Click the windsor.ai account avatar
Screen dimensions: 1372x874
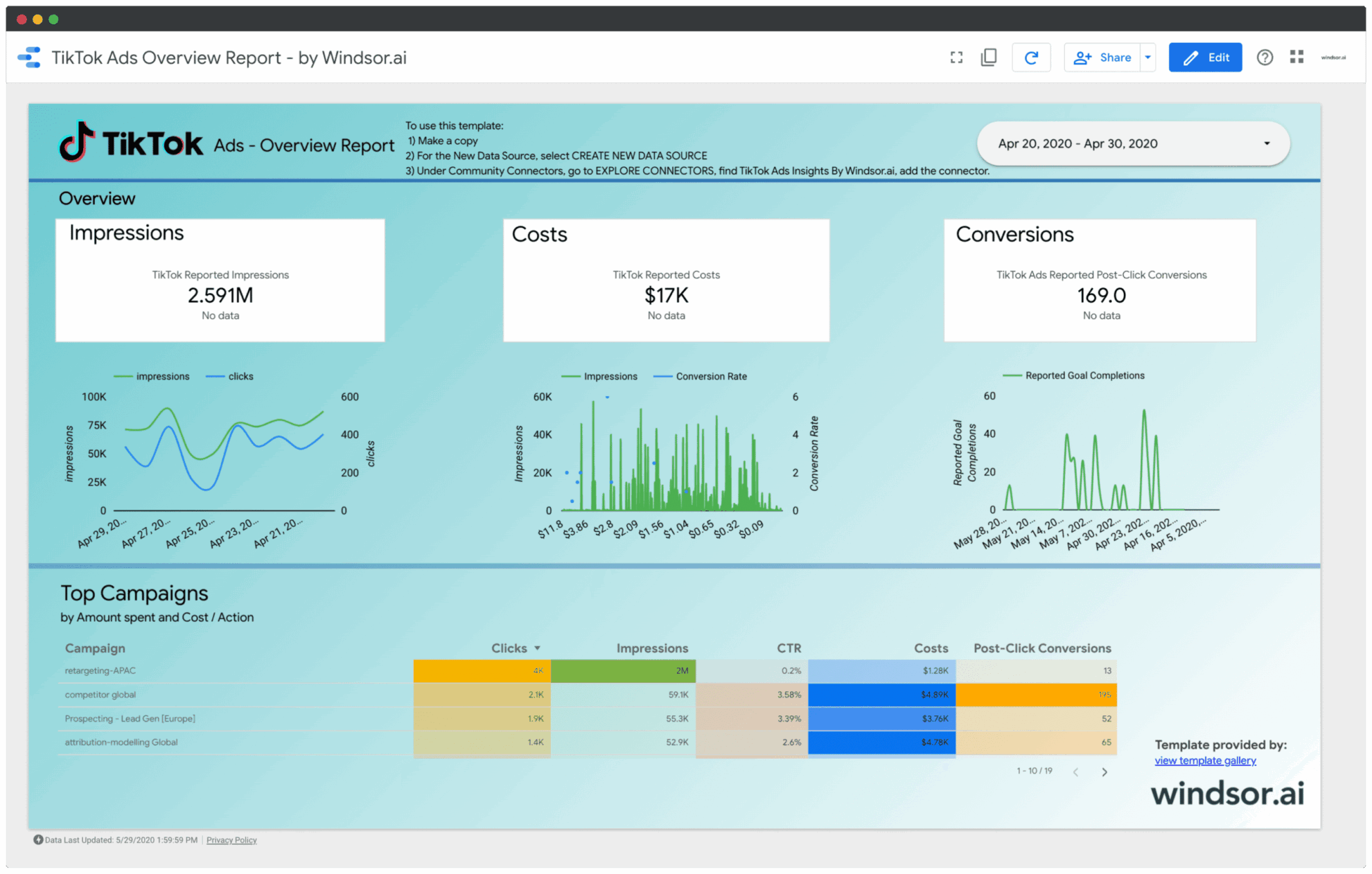pyautogui.click(x=1333, y=57)
